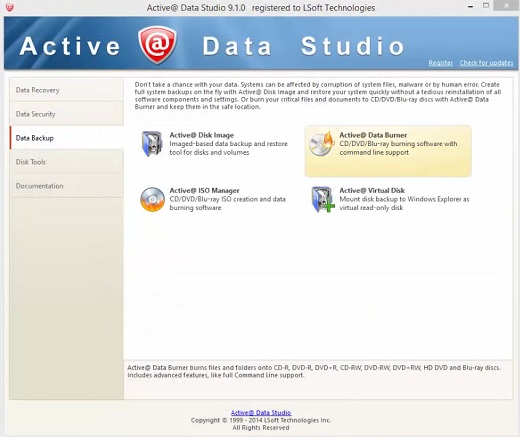Click the red shield @ logo in banner
Image resolution: width=520 pixels, height=437 pixels.
157,45
